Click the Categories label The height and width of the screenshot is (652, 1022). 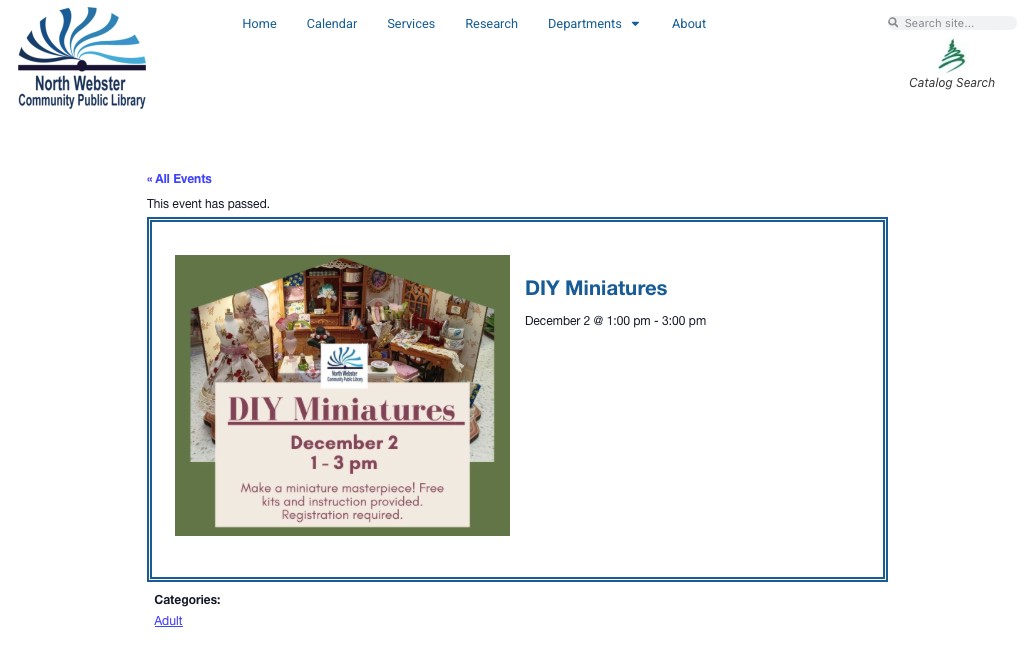pyautogui.click(x=187, y=600)
